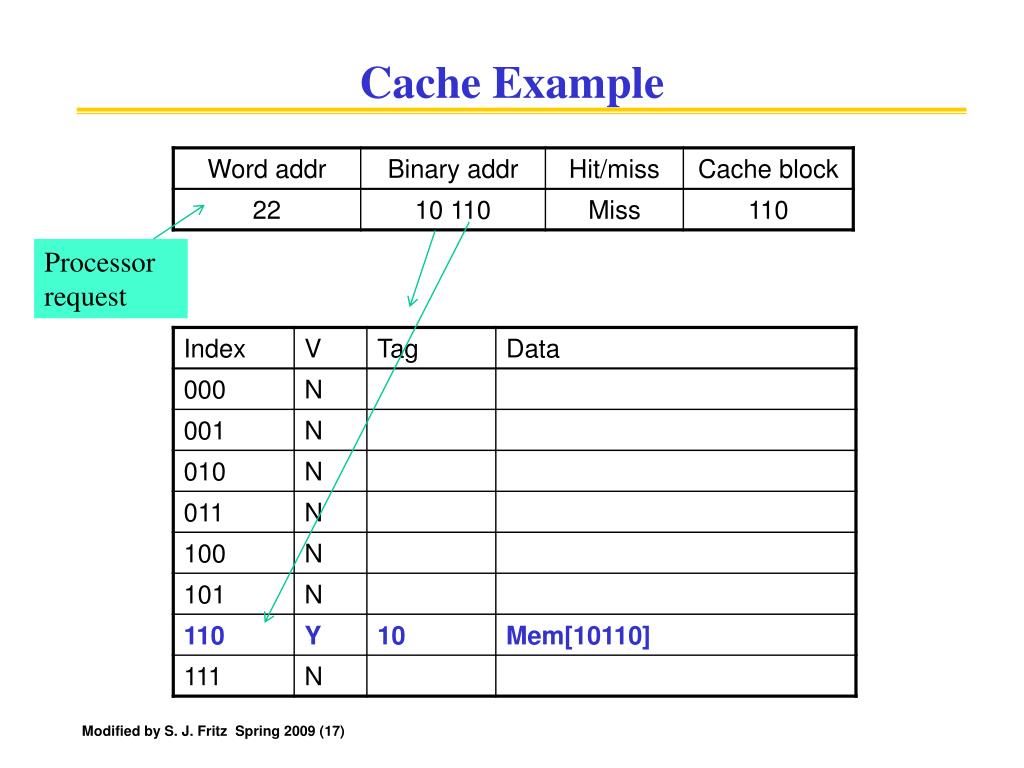Click the 'Miss' cell
The width and height of the screenshot is (1024, 768).
click(614, 210)
